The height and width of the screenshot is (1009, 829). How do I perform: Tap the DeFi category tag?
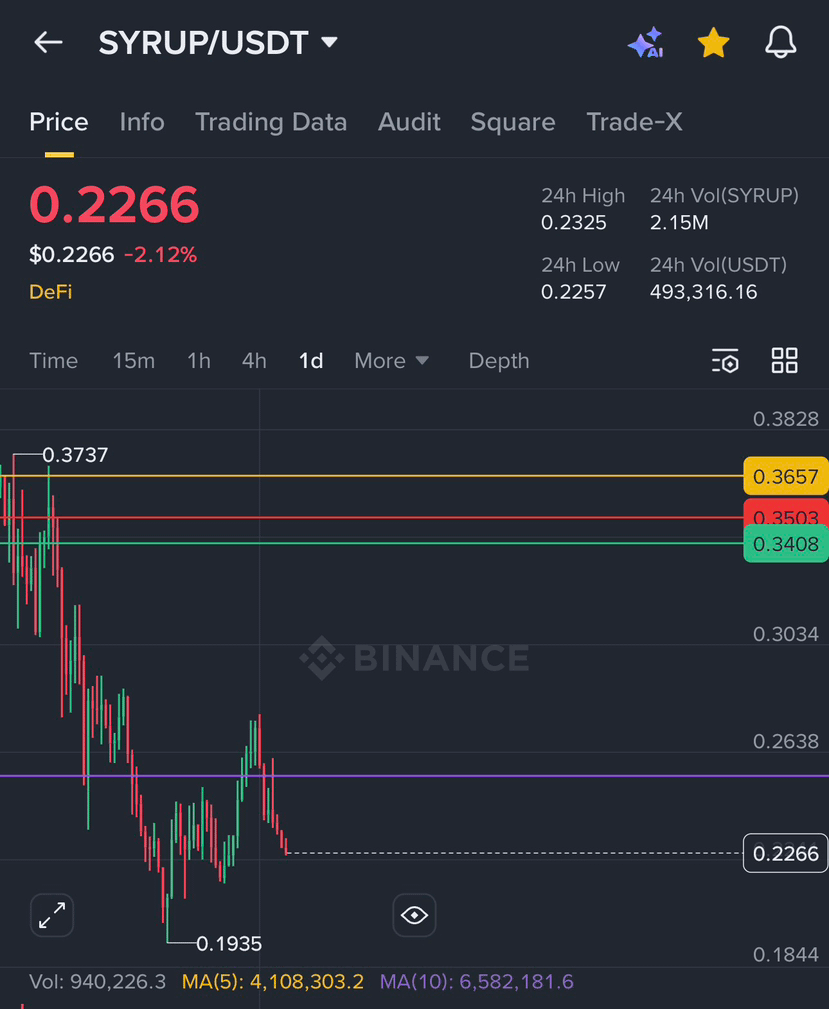pyautogui.click(x=50, y=292)
